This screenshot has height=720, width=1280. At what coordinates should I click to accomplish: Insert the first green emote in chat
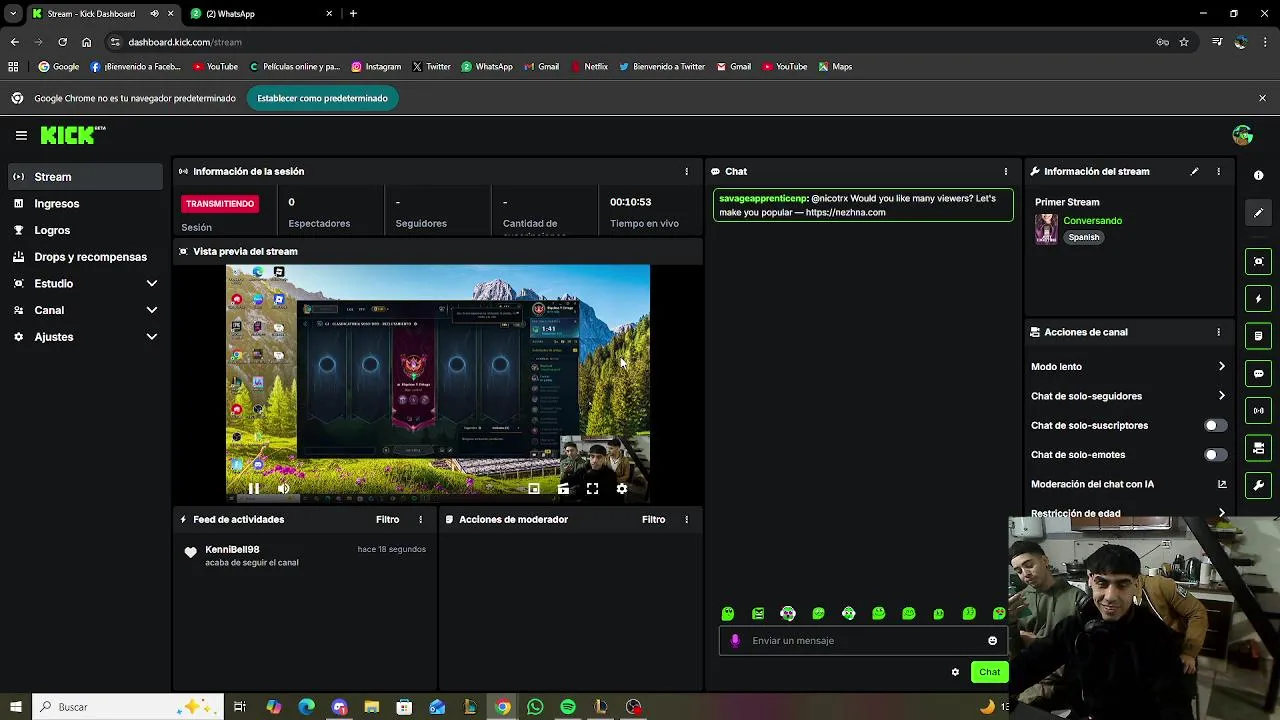pyautogui.click(x=728, y=614)
